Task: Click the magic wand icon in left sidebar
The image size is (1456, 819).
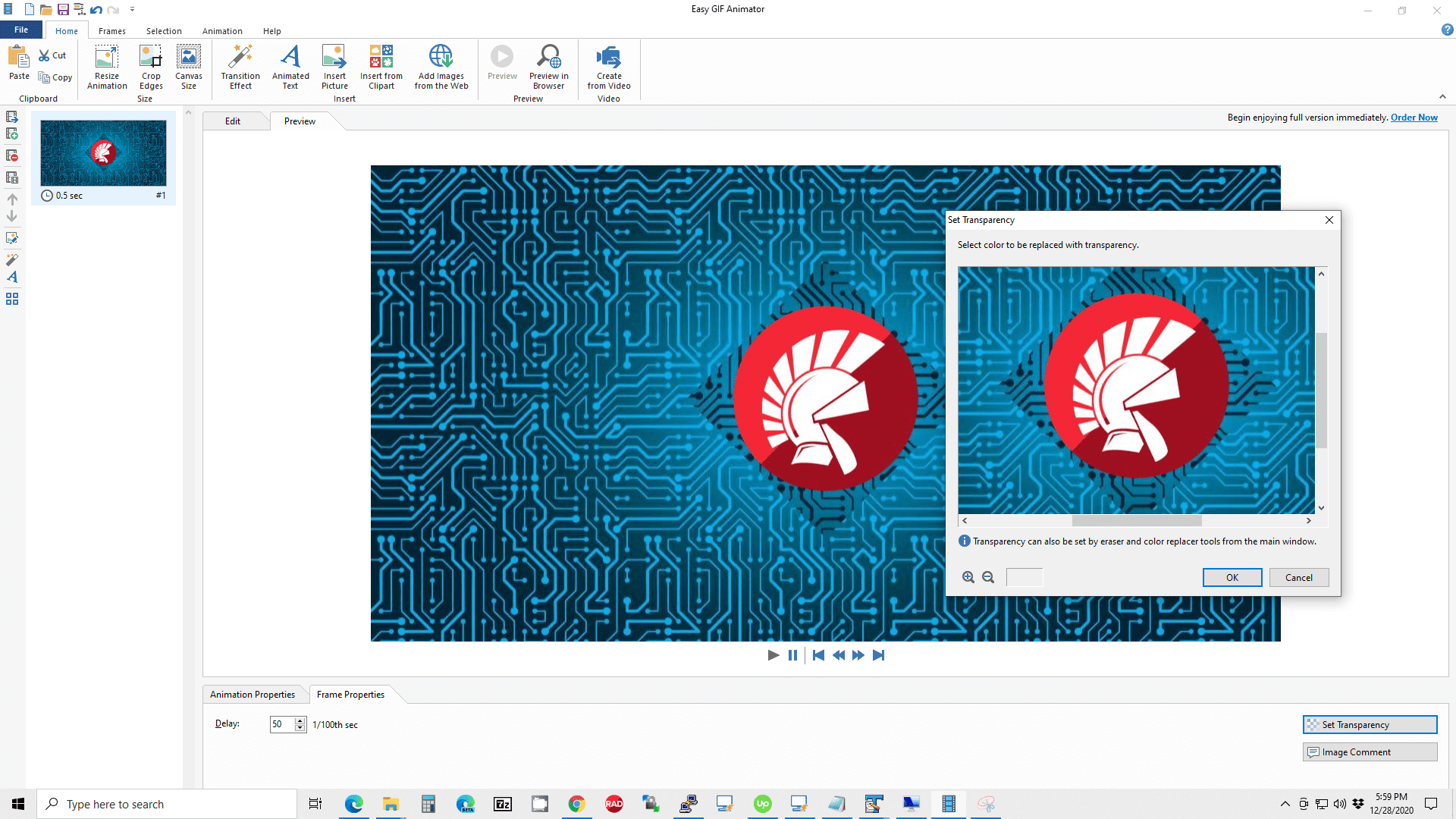Action: tap(12, 259)
